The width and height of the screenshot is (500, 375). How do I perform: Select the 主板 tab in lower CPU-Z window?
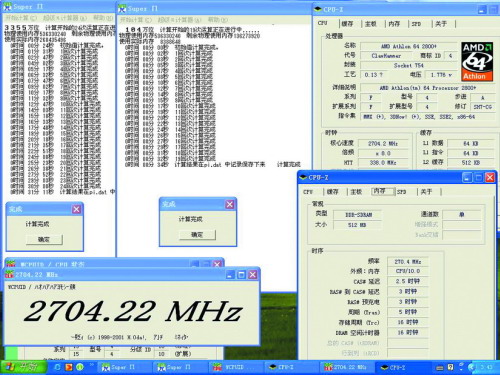coord(356,192)
